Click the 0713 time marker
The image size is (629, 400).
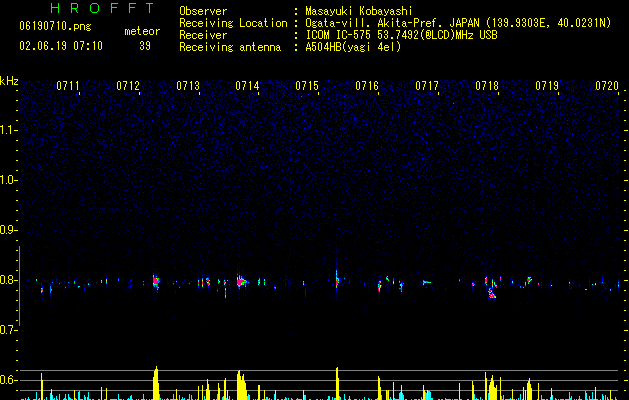tap(188, 85)
